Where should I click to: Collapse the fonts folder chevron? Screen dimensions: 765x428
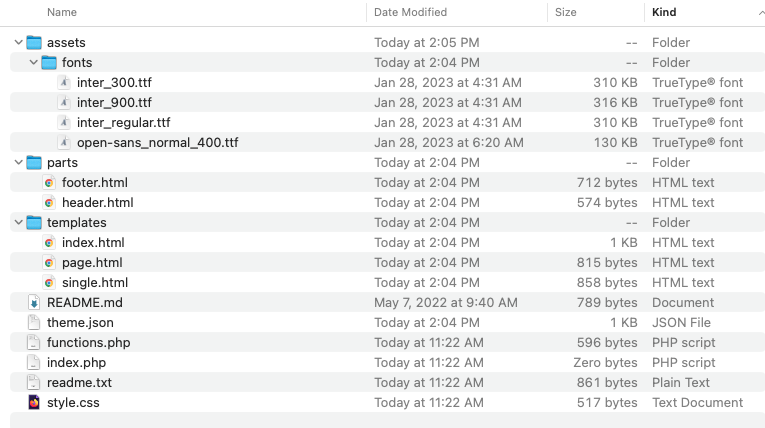pyautogui.click(x=34, y=62)
